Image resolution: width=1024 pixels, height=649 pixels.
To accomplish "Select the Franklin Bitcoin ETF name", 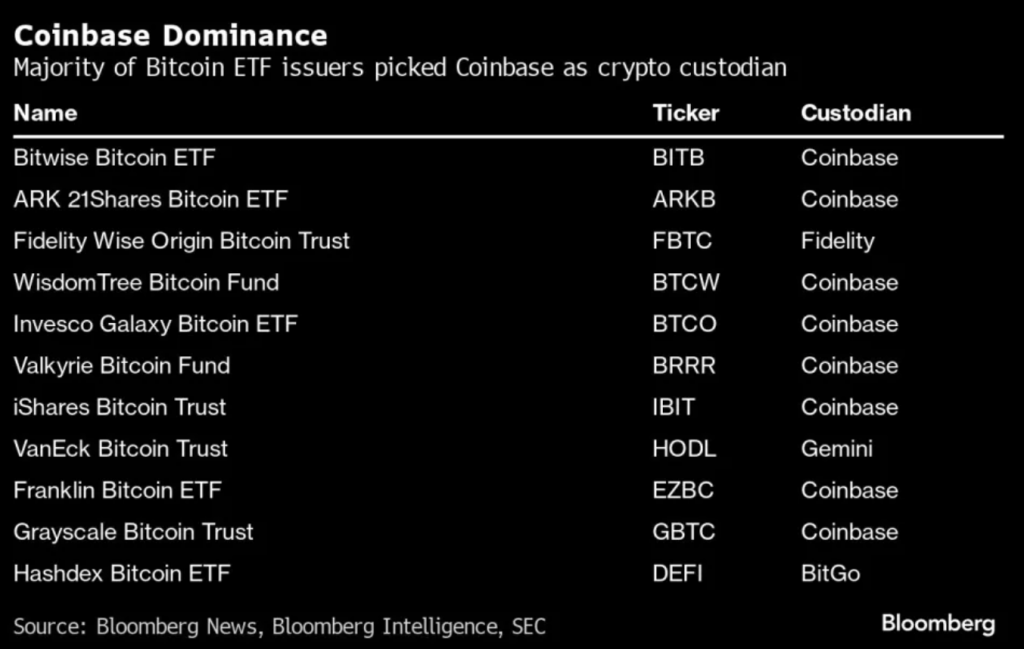I will [117, 491].
